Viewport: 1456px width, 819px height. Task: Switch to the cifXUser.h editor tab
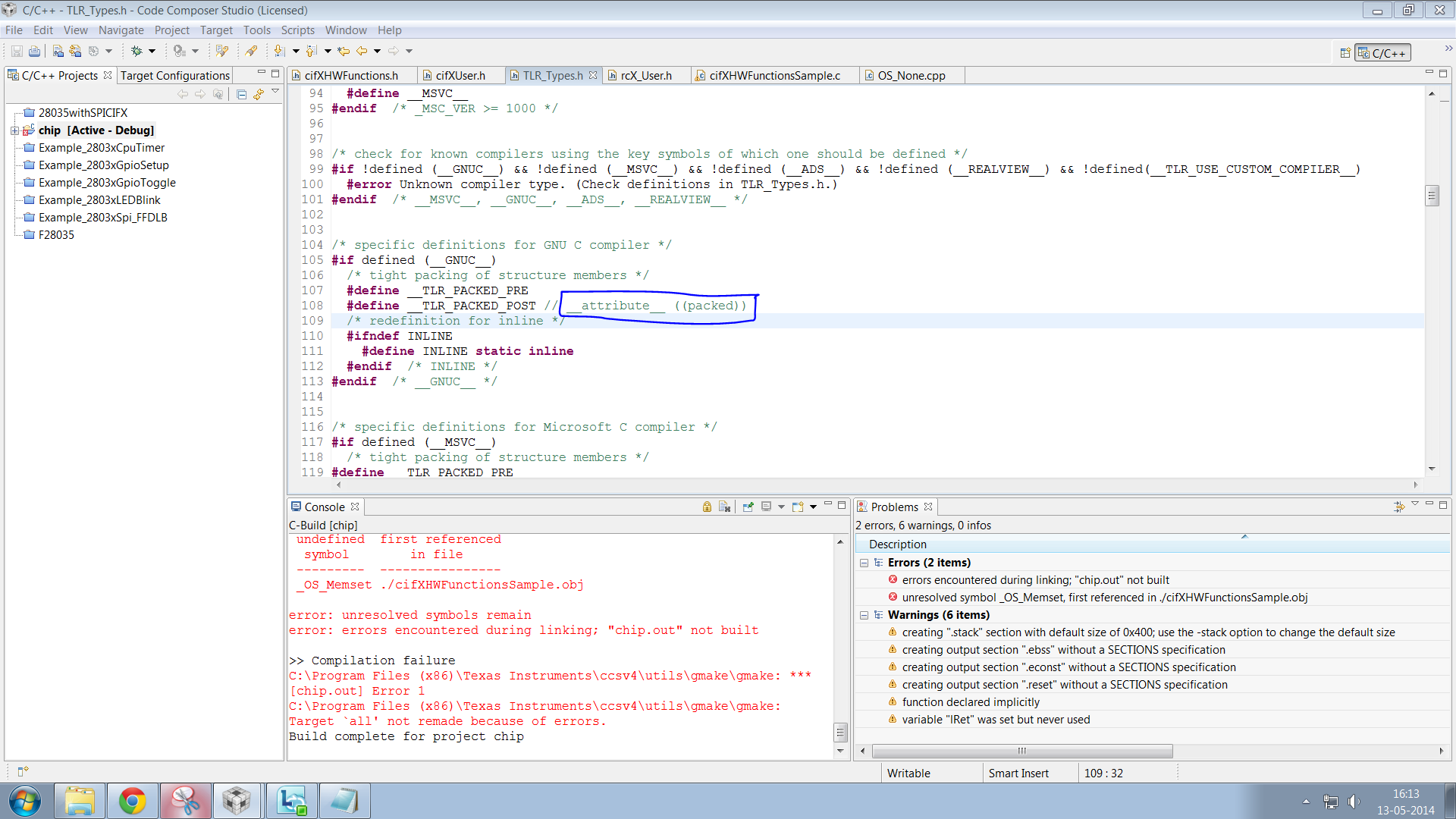[460, 75]
